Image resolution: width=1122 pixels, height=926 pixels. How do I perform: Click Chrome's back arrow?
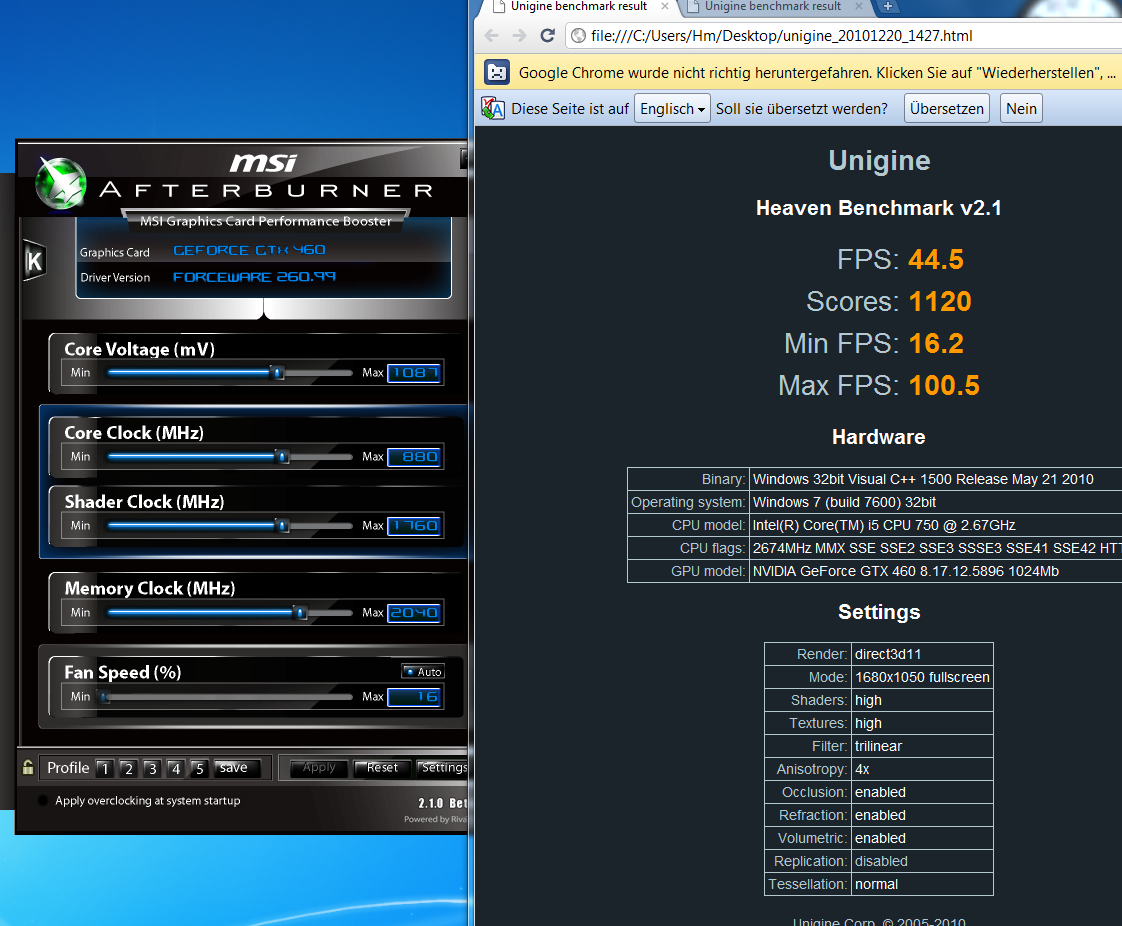[491, 36]
